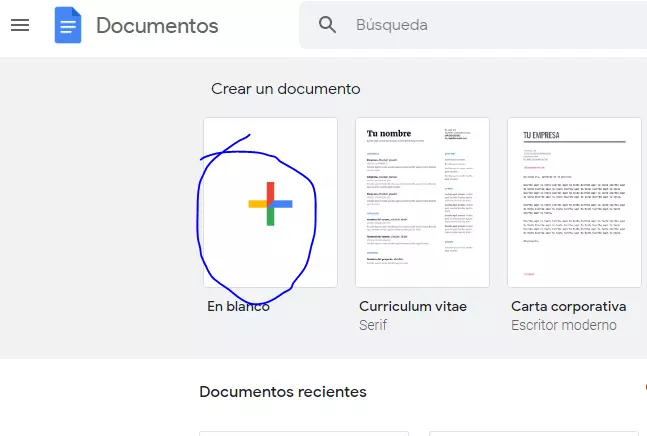The height and width of the screenshot is (436, 647).
Task: Click the Crear un documento heading
Action: (286, 89)
